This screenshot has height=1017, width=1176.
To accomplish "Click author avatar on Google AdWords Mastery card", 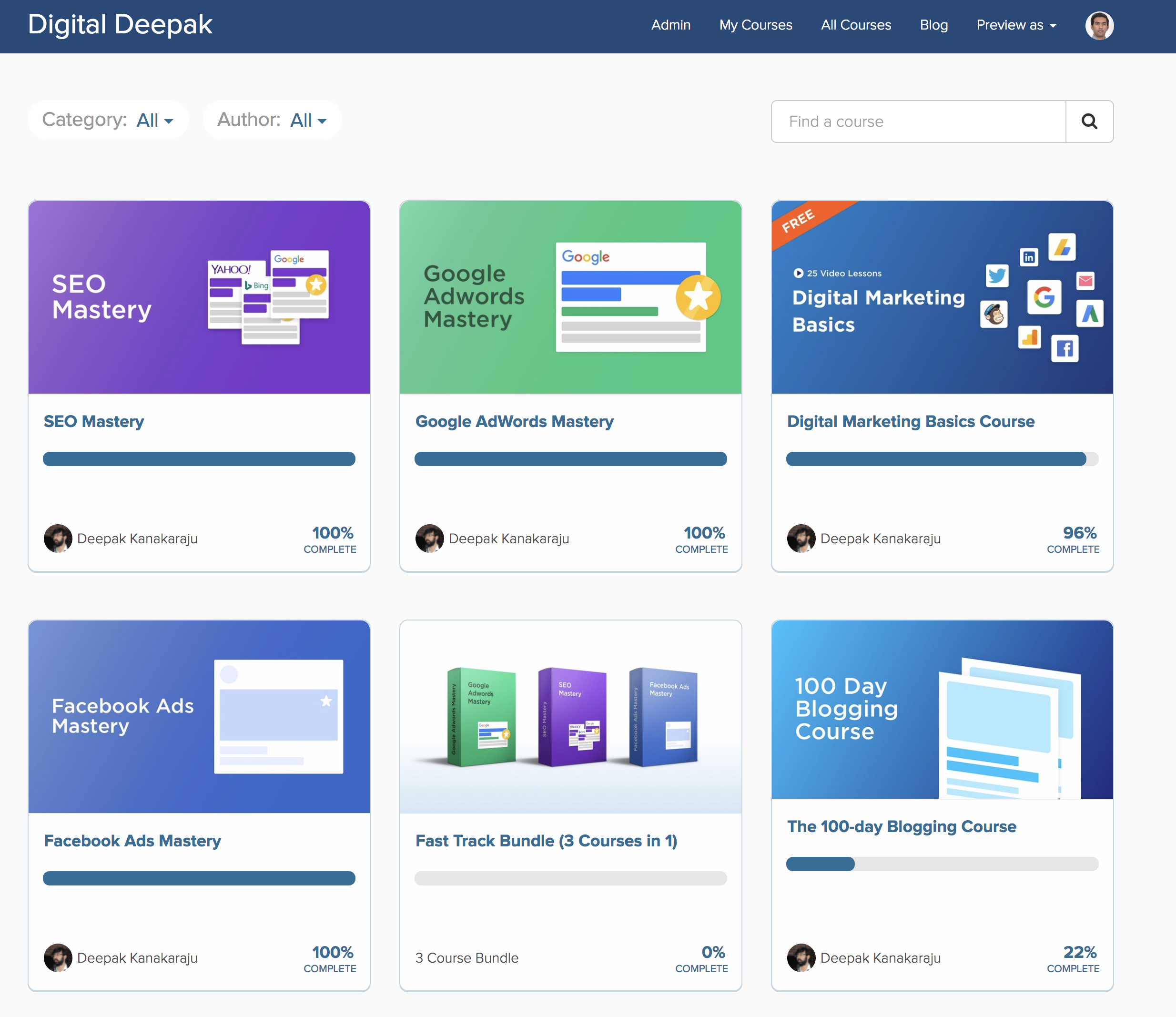I will (x=429, y=538).
